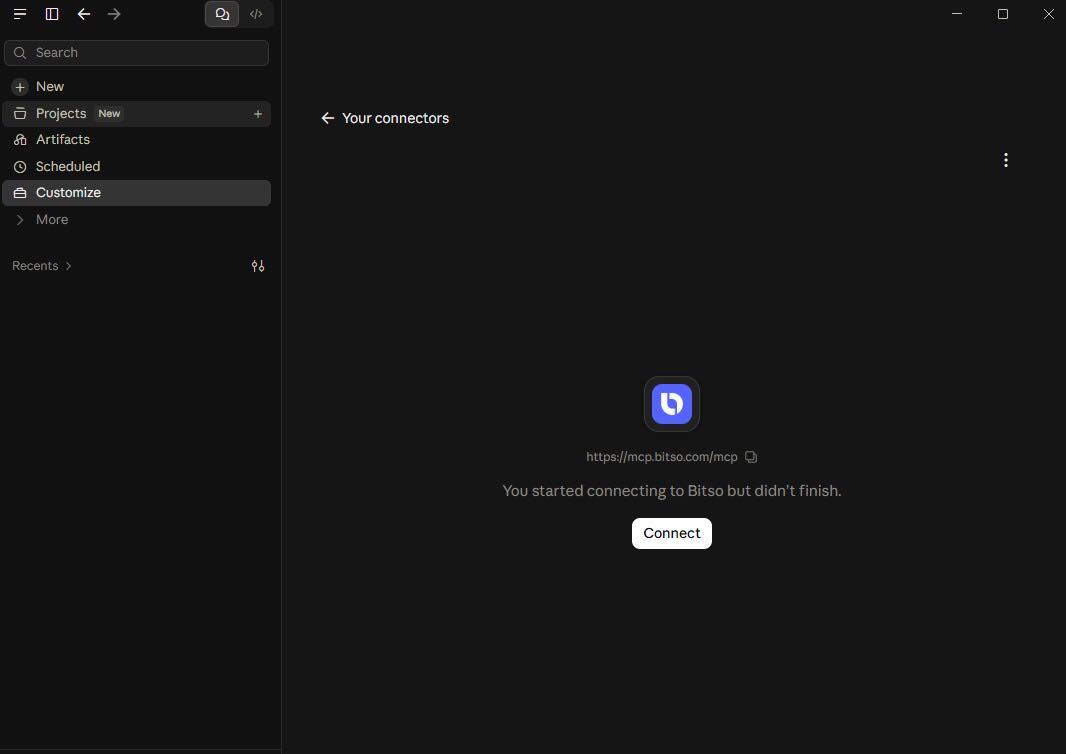
Task: Open Scheduled section
Action: (137, 167)
